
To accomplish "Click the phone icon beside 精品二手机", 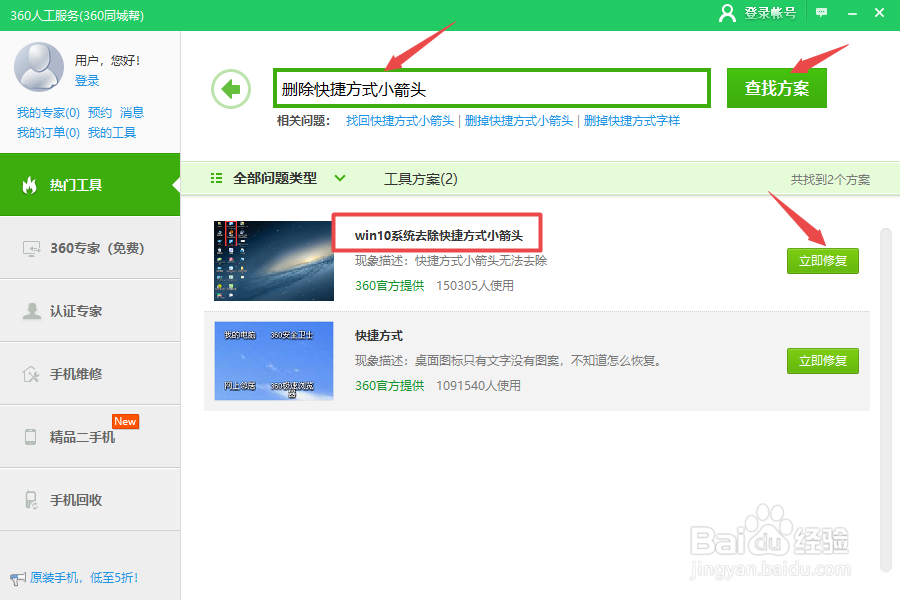I will pyautogui.click(x=31, y=437).
